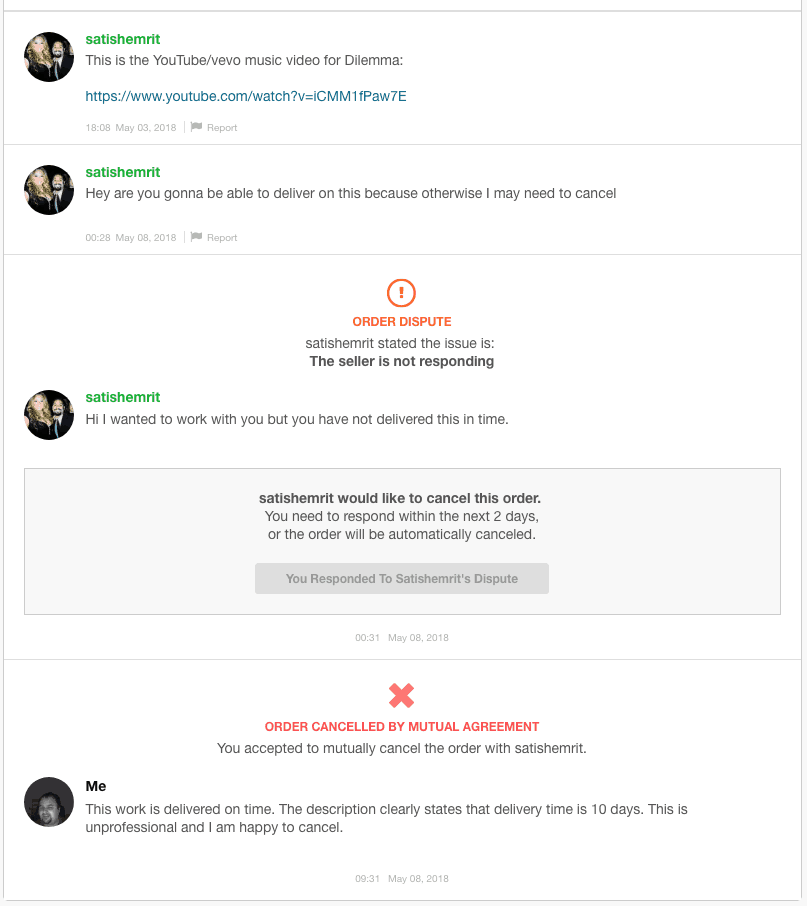Open the Dilemma YouTube video link

pos(246,96)
